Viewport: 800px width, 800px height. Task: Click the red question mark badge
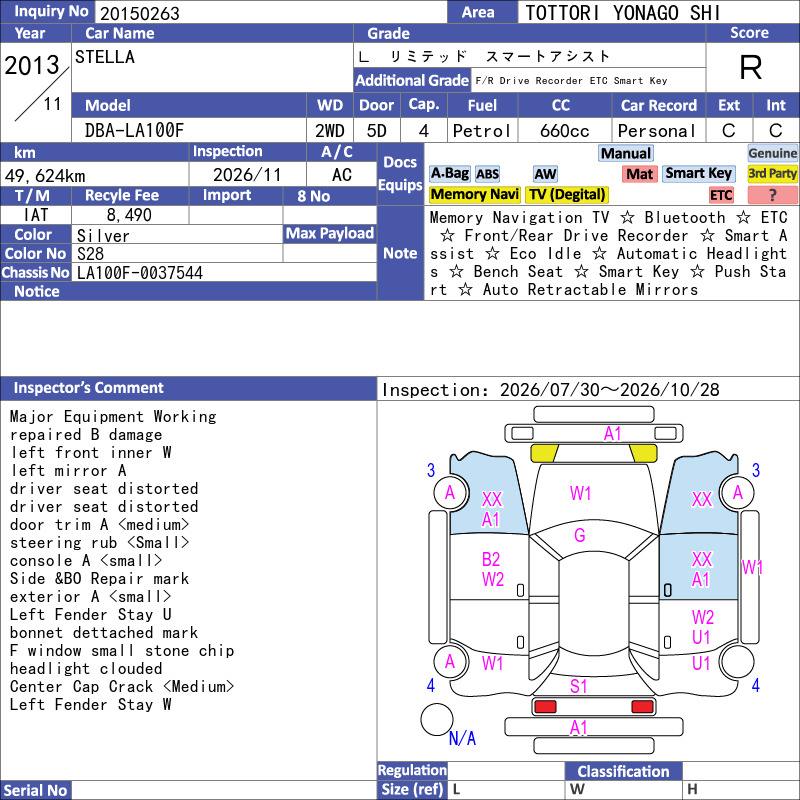(772, 195)
